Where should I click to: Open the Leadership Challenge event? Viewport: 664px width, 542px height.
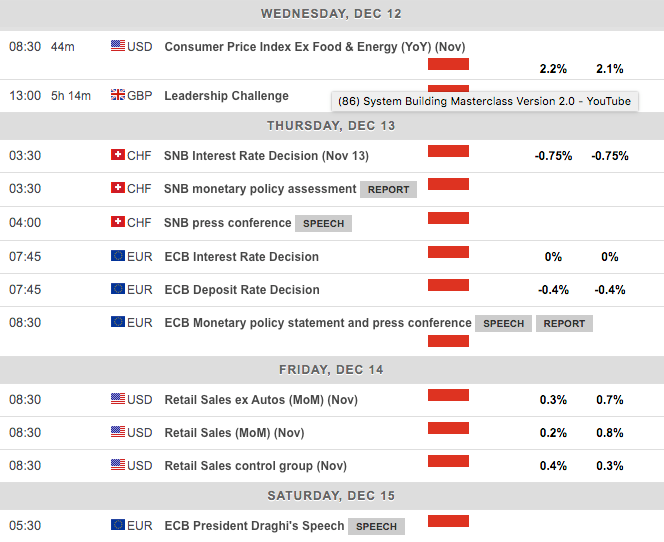pyautogui.click(x=226, y=96)
